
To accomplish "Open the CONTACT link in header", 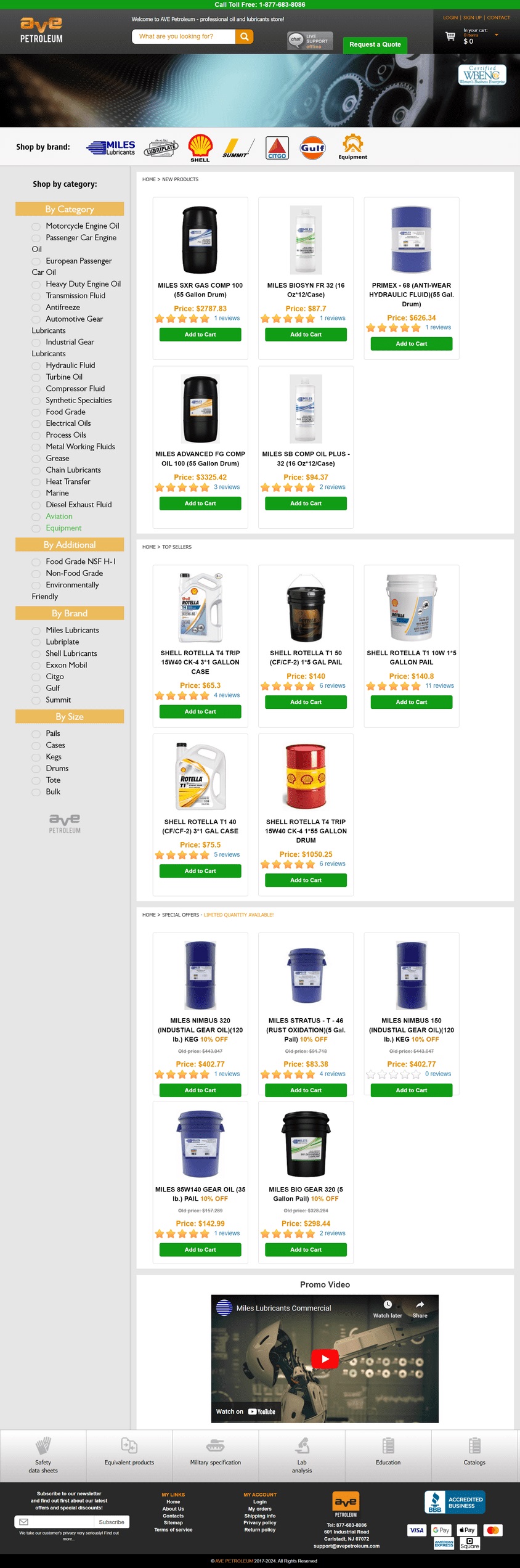I will click(x=498, y=18).
